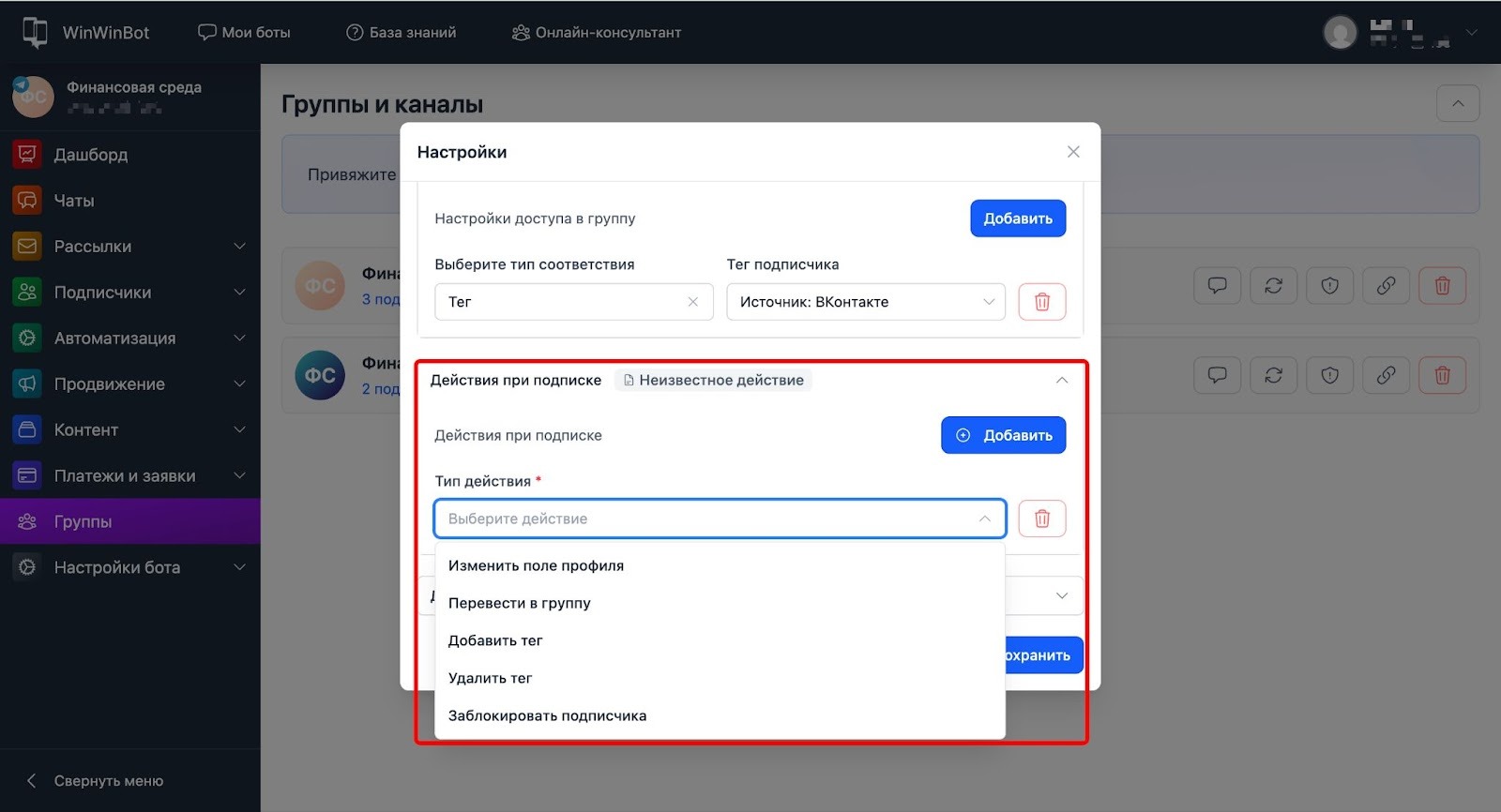Click the link icon for the first group
Screen dimensions: 1501x812
tap(1386, 286)
